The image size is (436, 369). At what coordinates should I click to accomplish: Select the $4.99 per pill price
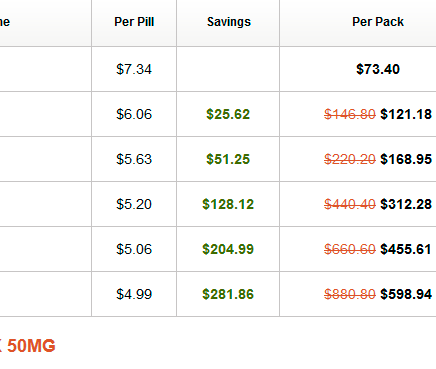click(134, 294)
